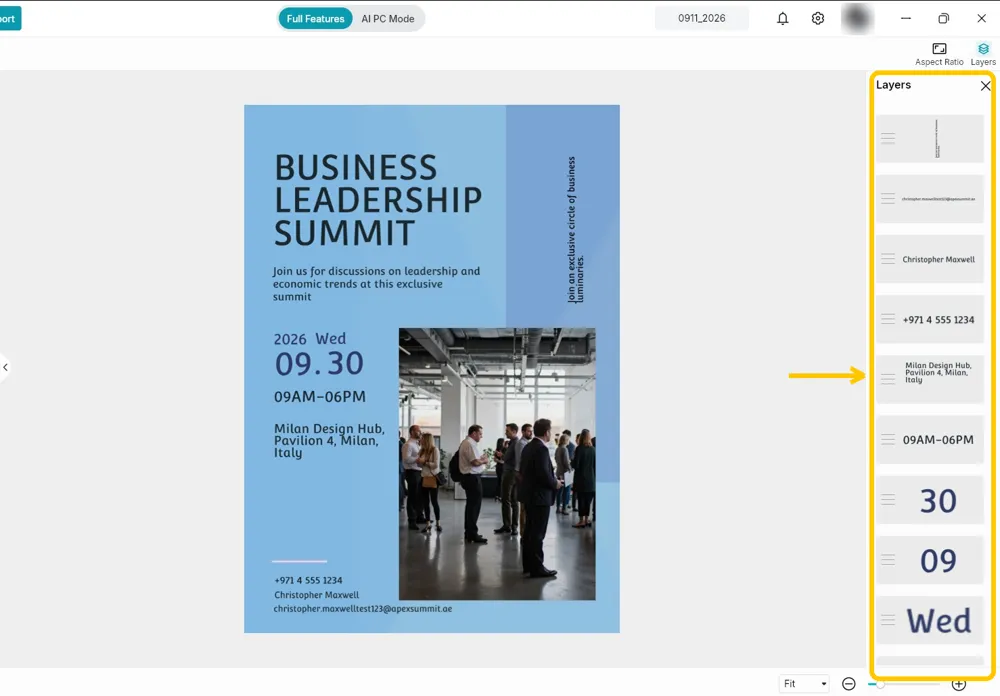This screenshot has height=696, width=1000.
Task: Open the settings gear icon
Action: pyautogui.click(x=818, y=19)
